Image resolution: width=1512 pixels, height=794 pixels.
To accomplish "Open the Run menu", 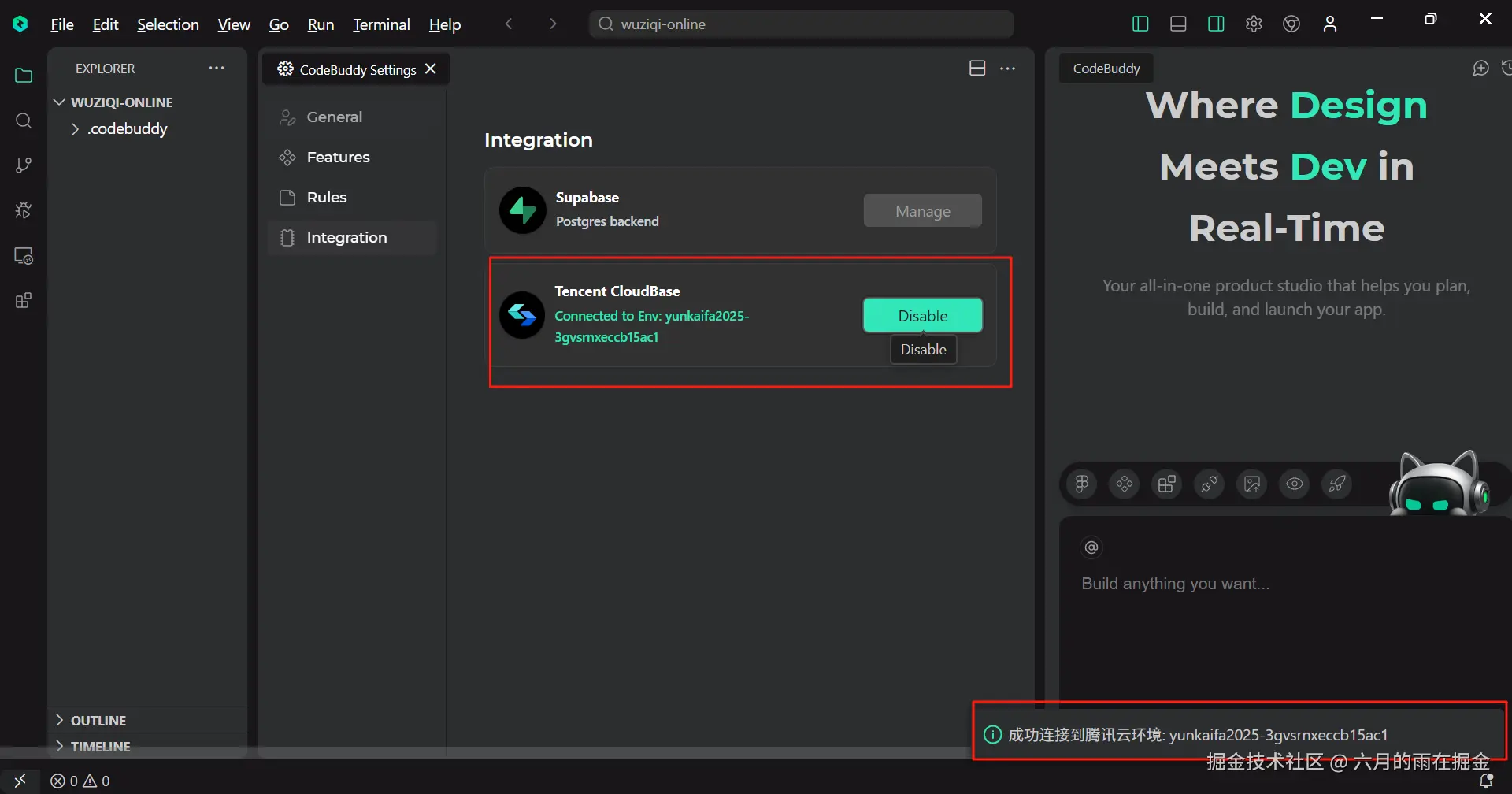I will (x=321, y=24).
